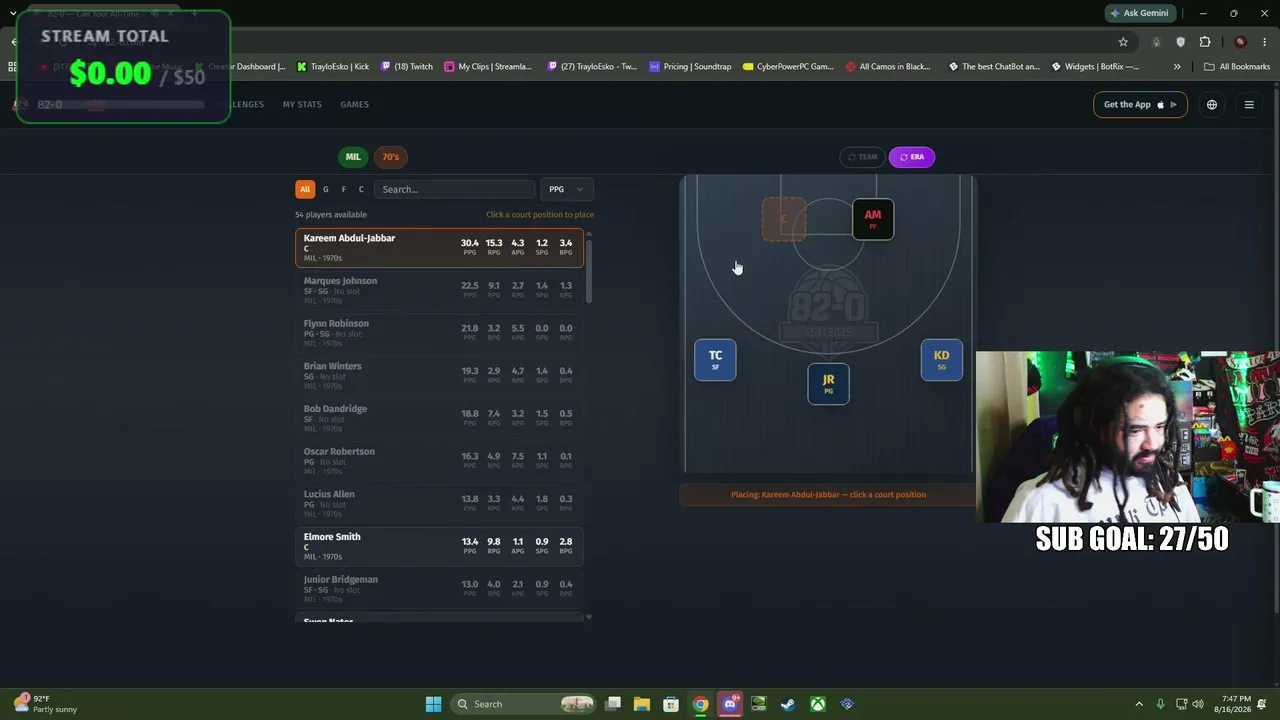This screenshot has width=1280, height=720.
Task: Click the MIL team badge
Action: (353, 157)
